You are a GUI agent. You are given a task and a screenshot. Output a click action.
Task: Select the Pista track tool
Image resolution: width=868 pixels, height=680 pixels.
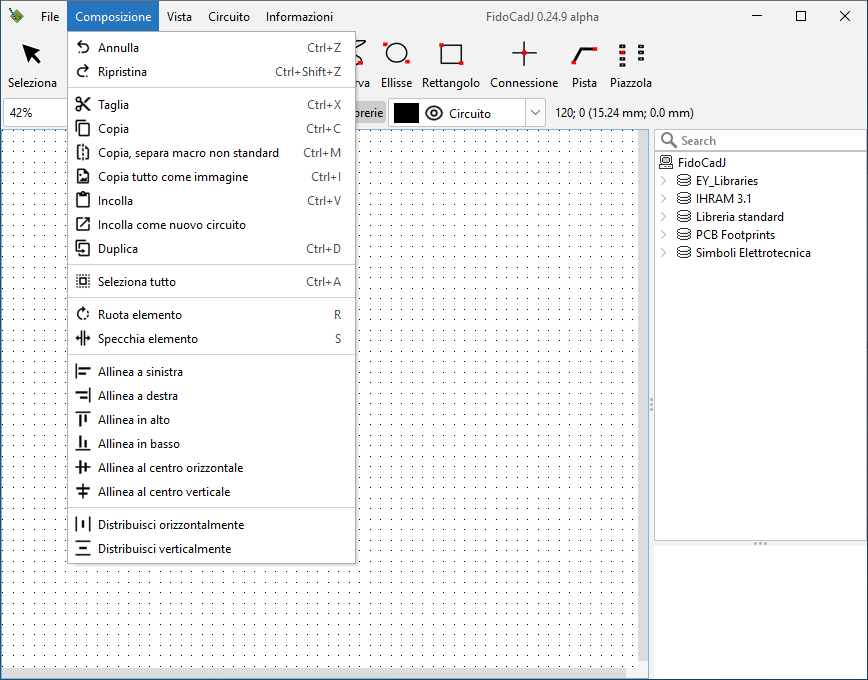[x=584, y=63]
